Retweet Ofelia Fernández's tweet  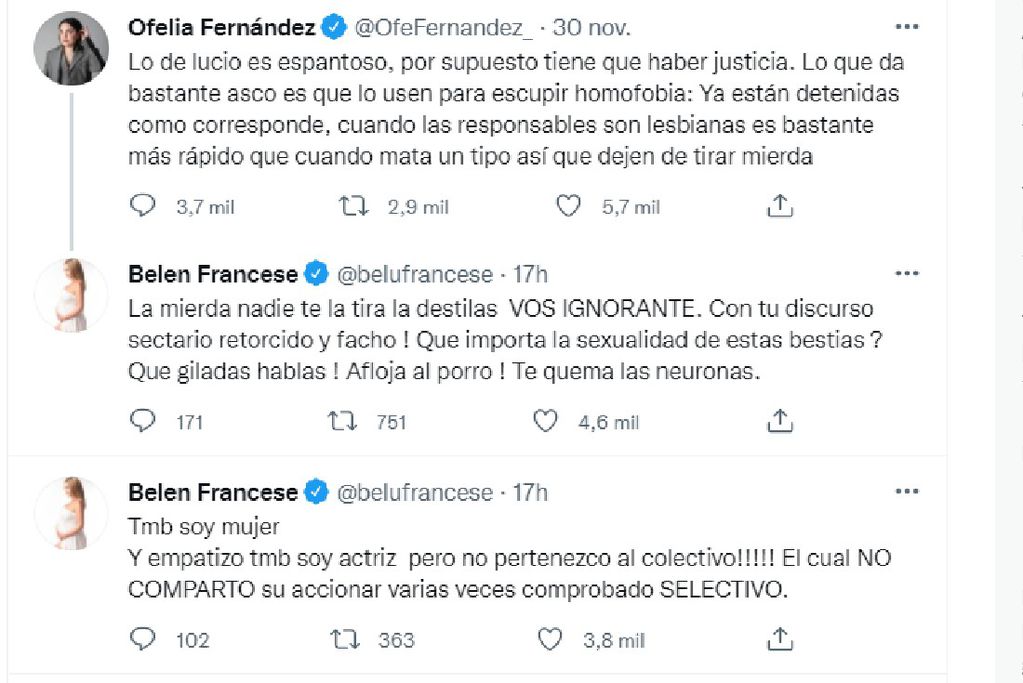(x=349, y=206)
